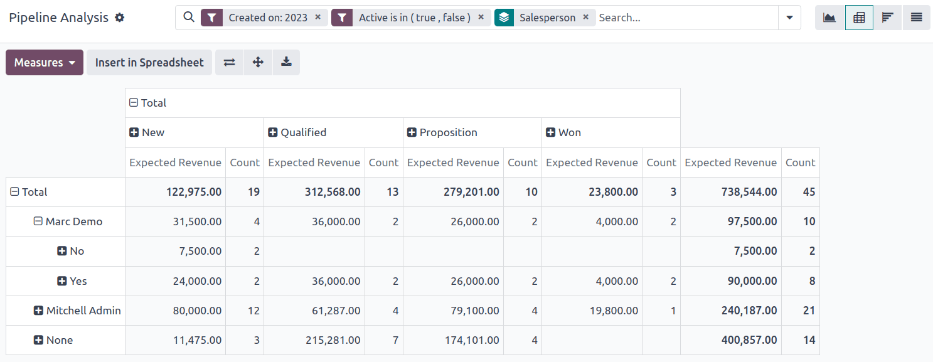Click the 23,800.00 cell
The width and height of the screenshot is (933, 362).
(592, 192)
